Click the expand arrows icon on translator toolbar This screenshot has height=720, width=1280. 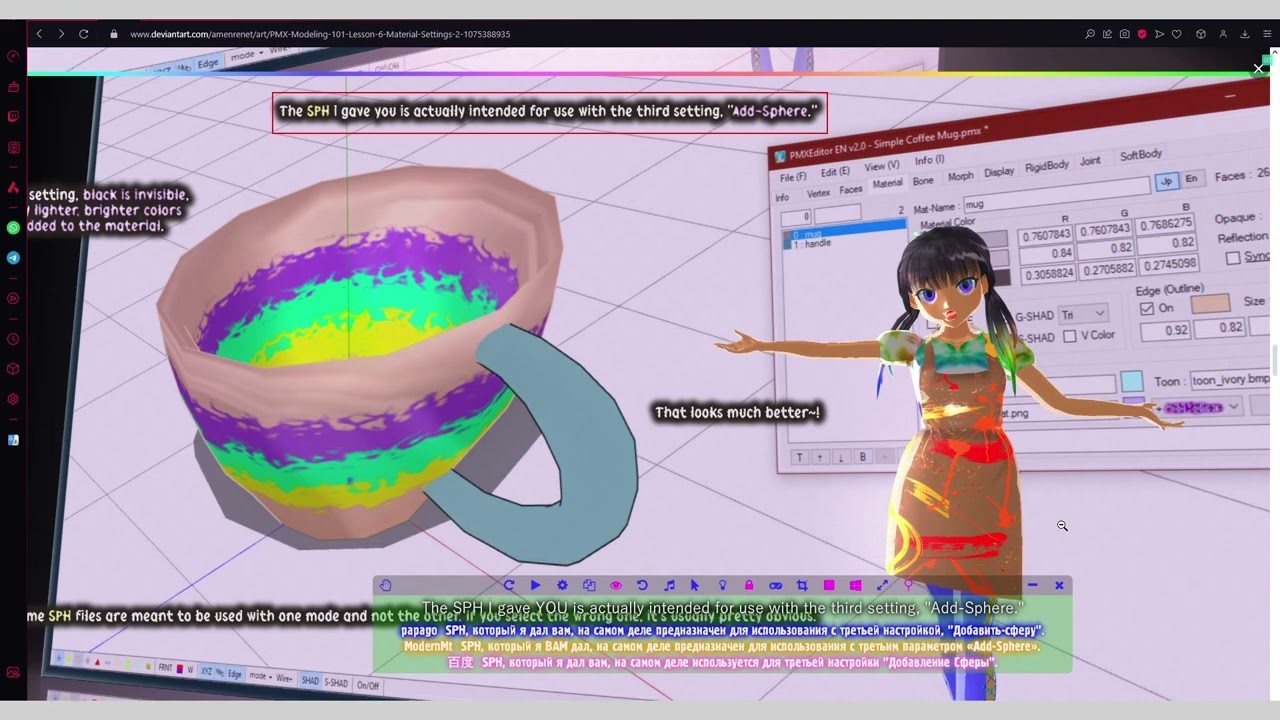click(882, 586)
